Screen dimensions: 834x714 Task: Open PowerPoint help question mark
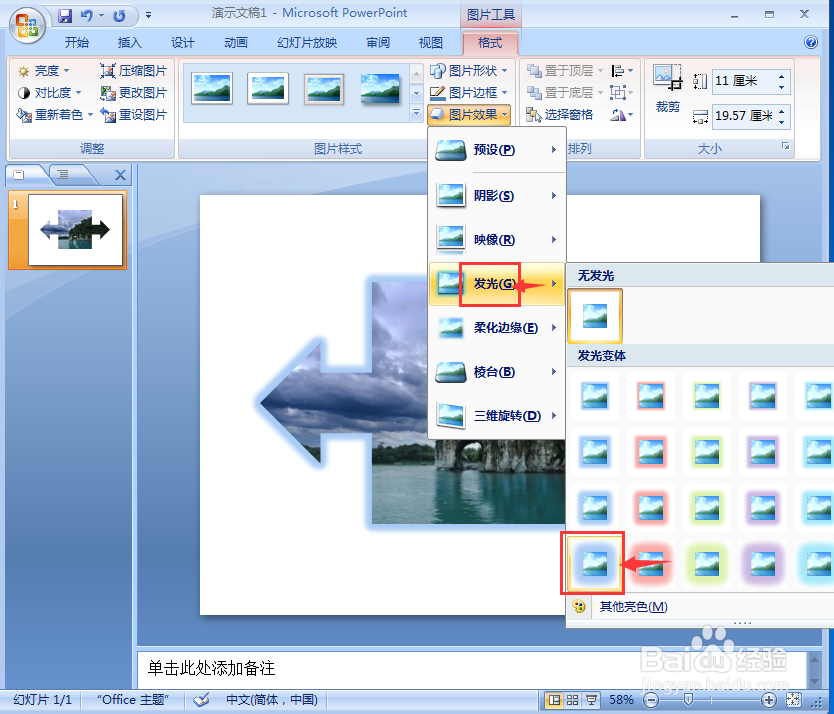(811, 42)
